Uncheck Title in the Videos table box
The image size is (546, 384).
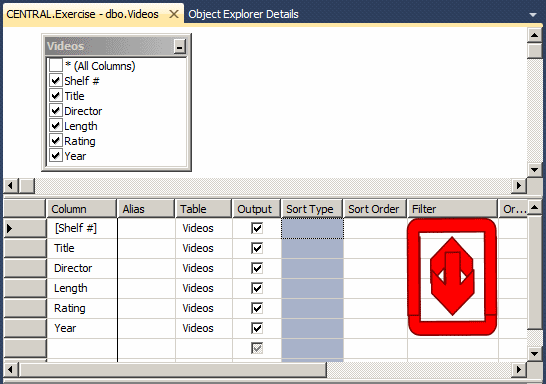(56, 96)
